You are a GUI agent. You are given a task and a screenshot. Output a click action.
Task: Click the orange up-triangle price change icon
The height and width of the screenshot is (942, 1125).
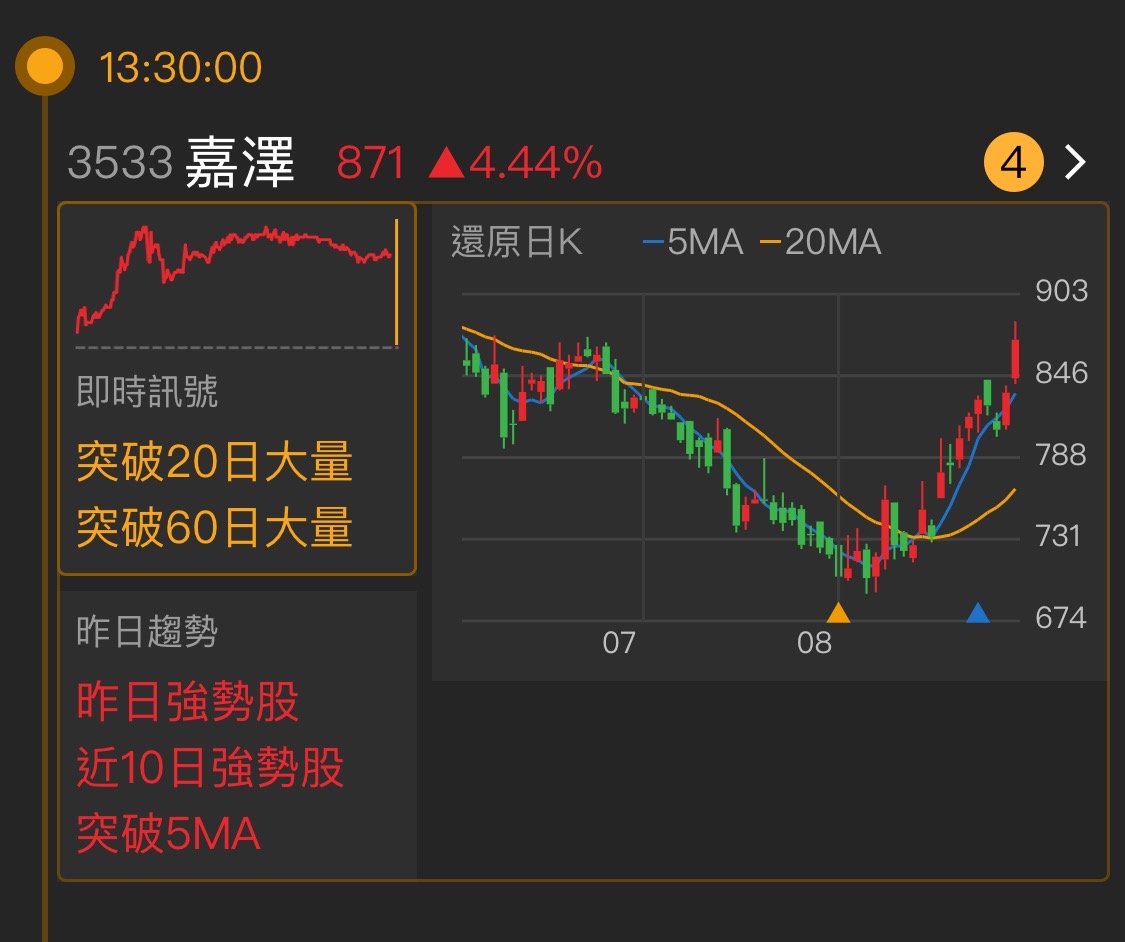point(446,162)
